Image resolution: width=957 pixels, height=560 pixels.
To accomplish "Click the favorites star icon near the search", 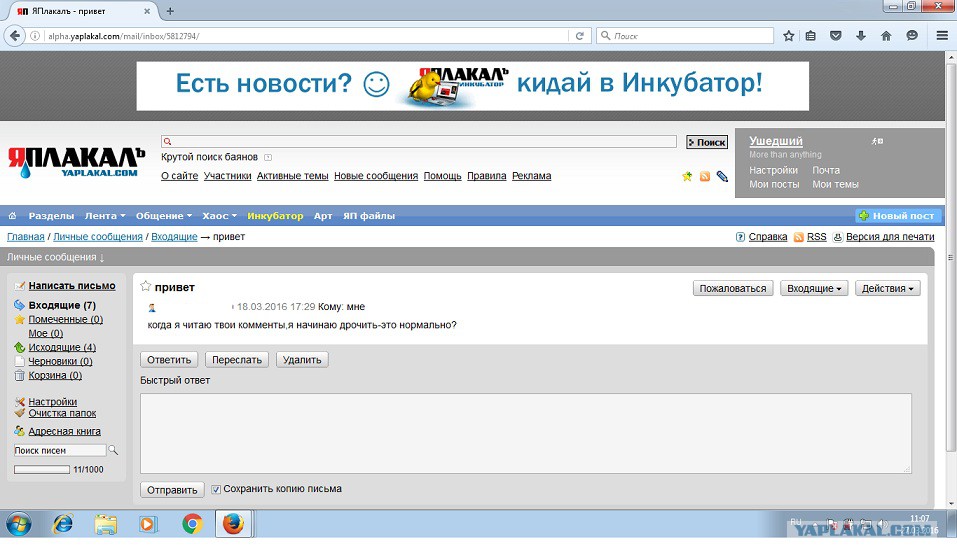I will click(x=687, y=176).
